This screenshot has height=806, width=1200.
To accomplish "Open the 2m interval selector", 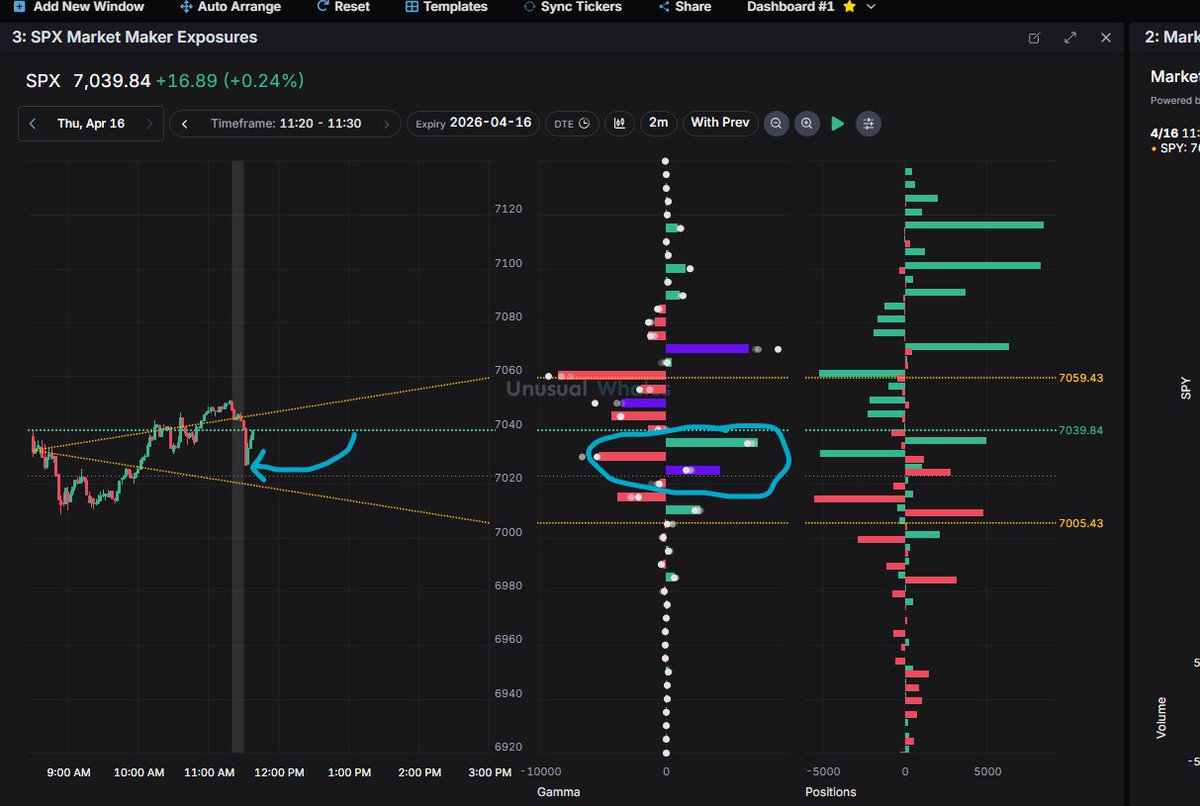I will (x=658, y=123).
